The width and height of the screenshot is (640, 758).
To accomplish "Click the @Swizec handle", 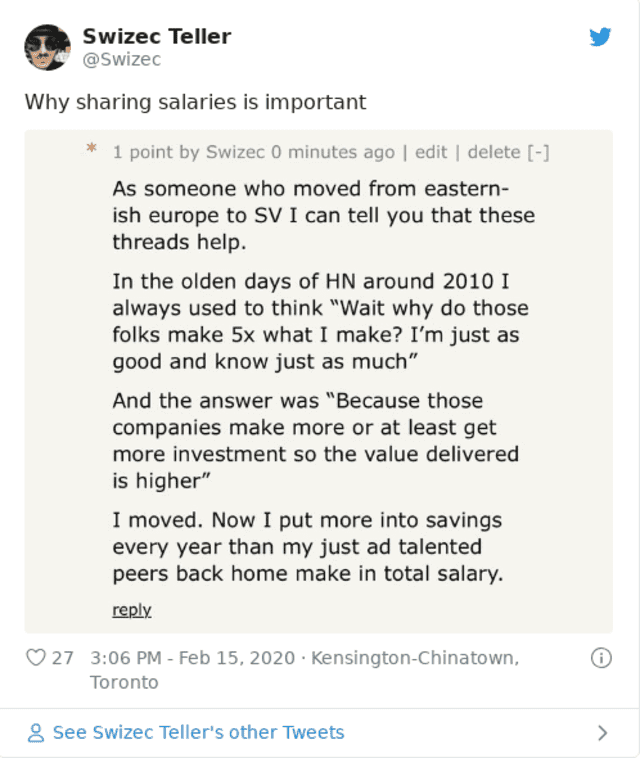I will coord(121,60).
